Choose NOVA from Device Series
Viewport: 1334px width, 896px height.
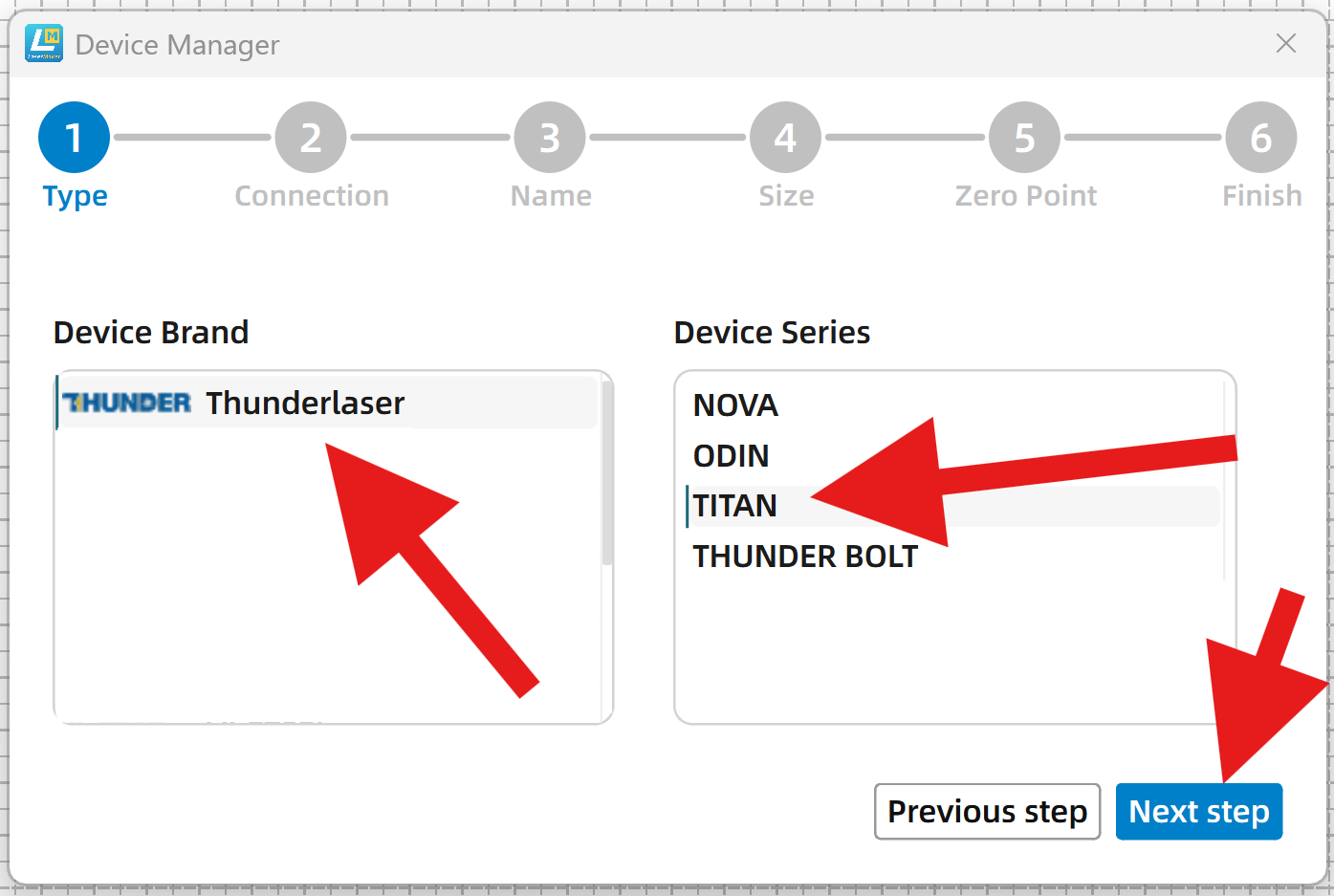(x=735, y=405)
